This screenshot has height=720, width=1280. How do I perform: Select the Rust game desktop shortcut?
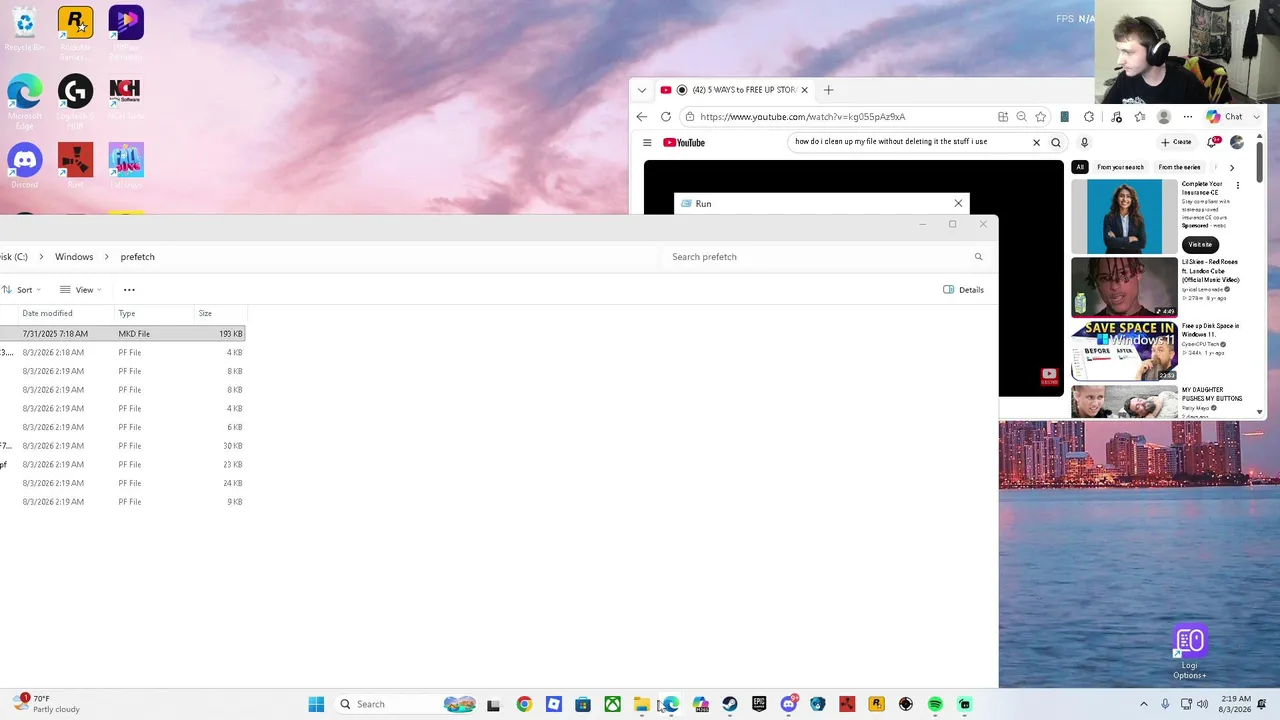tap(75, 166)
